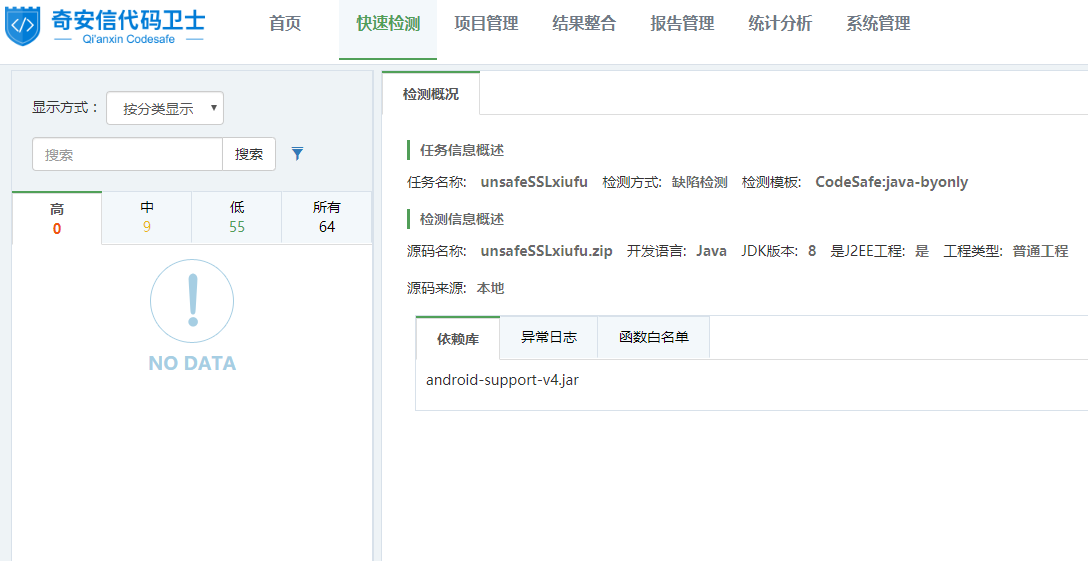1088x561 pixels.
Task: Open the funnel filter icon
Action: 297,154
